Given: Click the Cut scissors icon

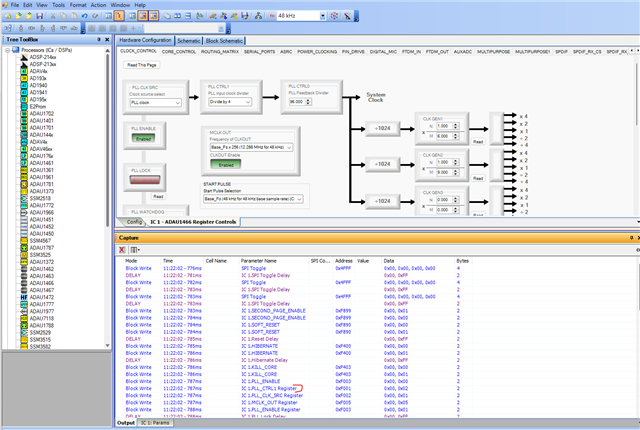Looking at the screenshot, I should 53,16.
